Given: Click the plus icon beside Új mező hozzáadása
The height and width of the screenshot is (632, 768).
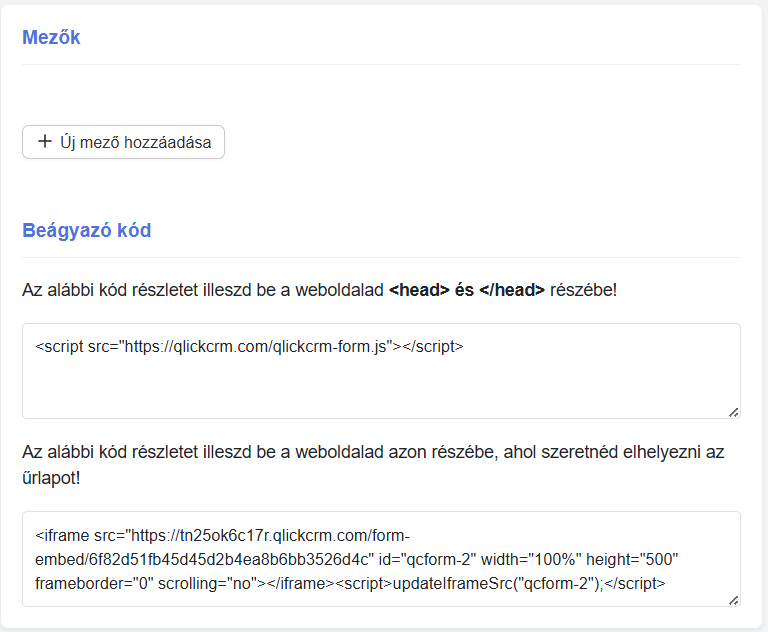Looking at the screenshot, I should pos(45,142).
